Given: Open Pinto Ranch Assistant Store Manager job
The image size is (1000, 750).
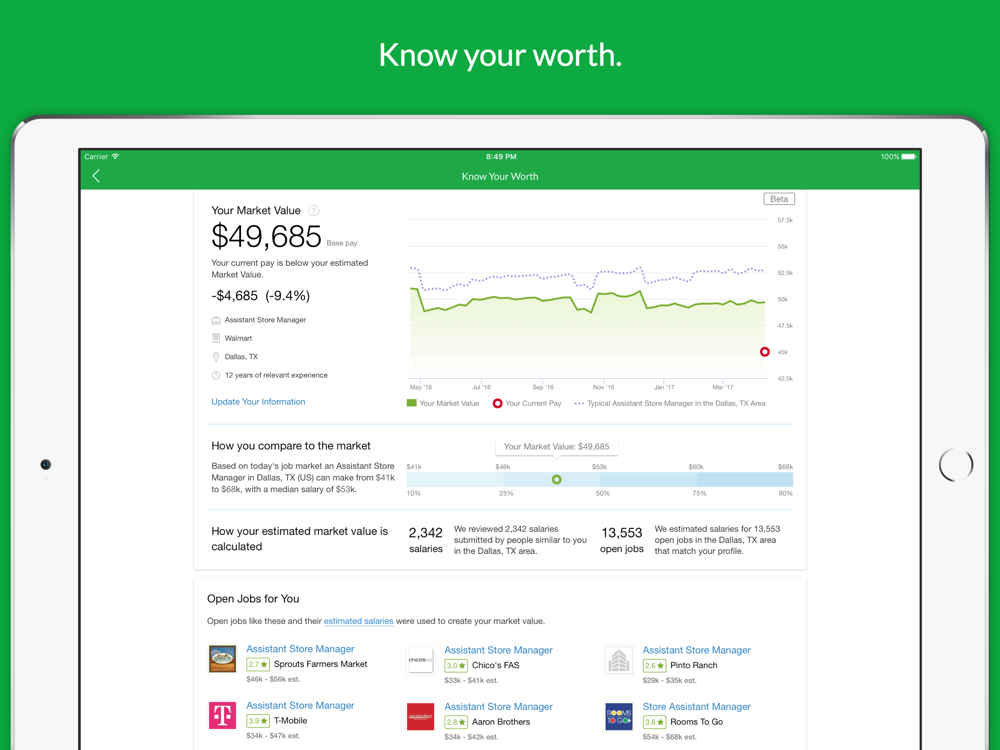Looking at the screenshot, I should coord(696,650).
